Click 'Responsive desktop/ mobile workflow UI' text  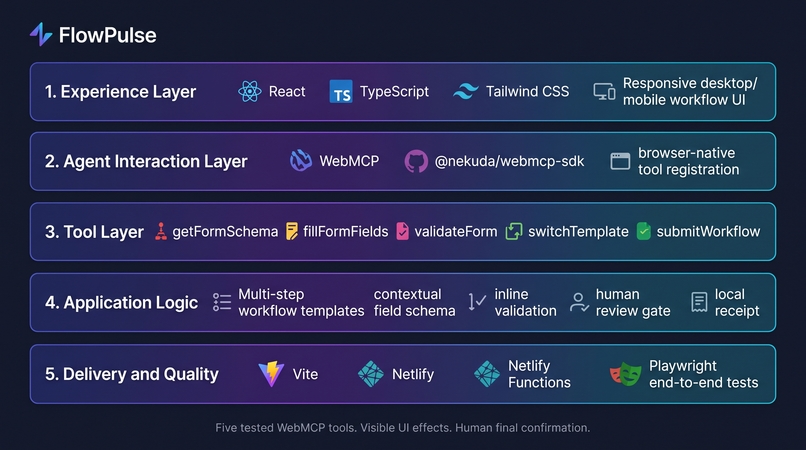(x=690, y=92)
